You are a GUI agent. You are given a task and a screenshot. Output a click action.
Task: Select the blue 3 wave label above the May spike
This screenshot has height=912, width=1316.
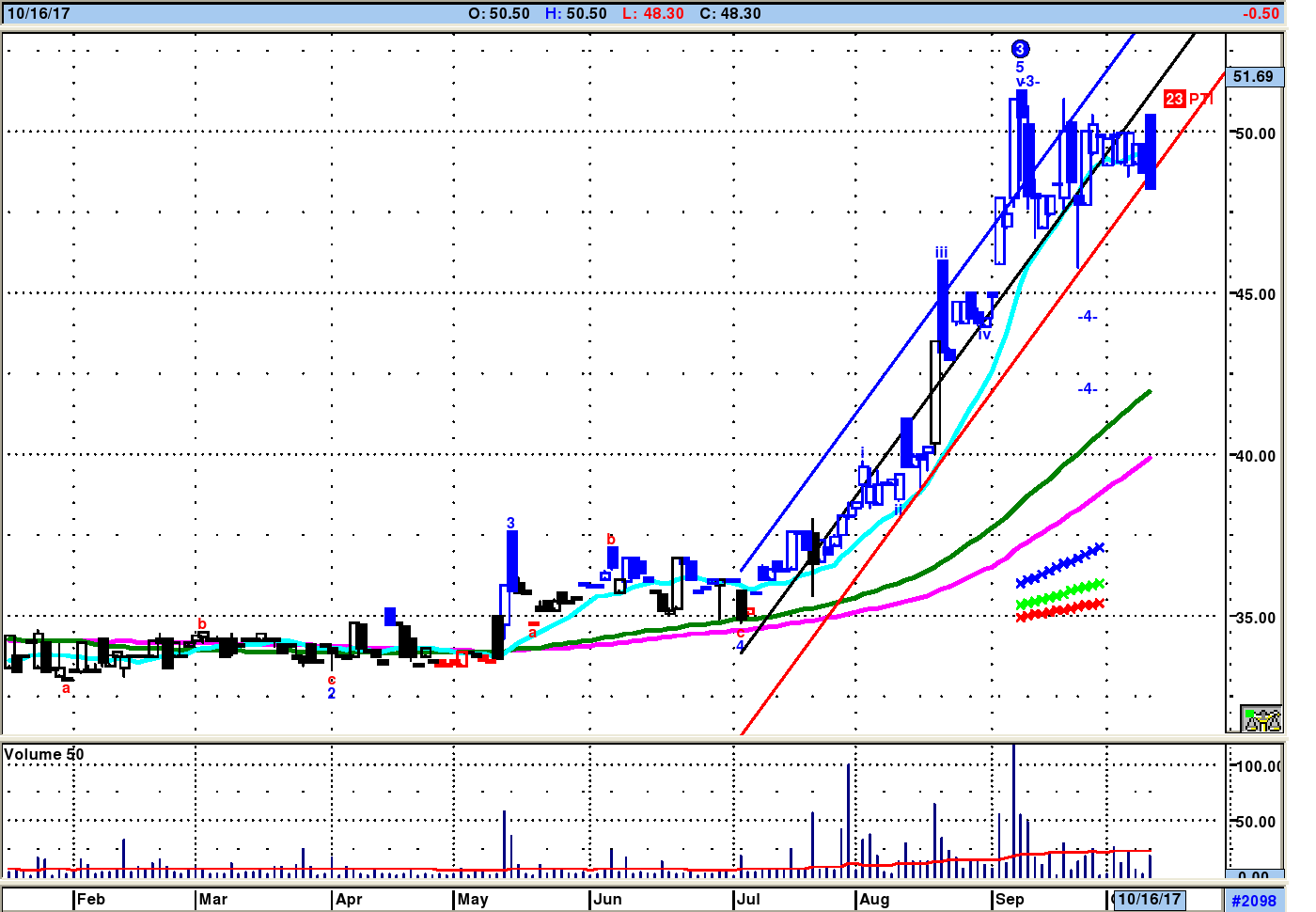(510, 524)
